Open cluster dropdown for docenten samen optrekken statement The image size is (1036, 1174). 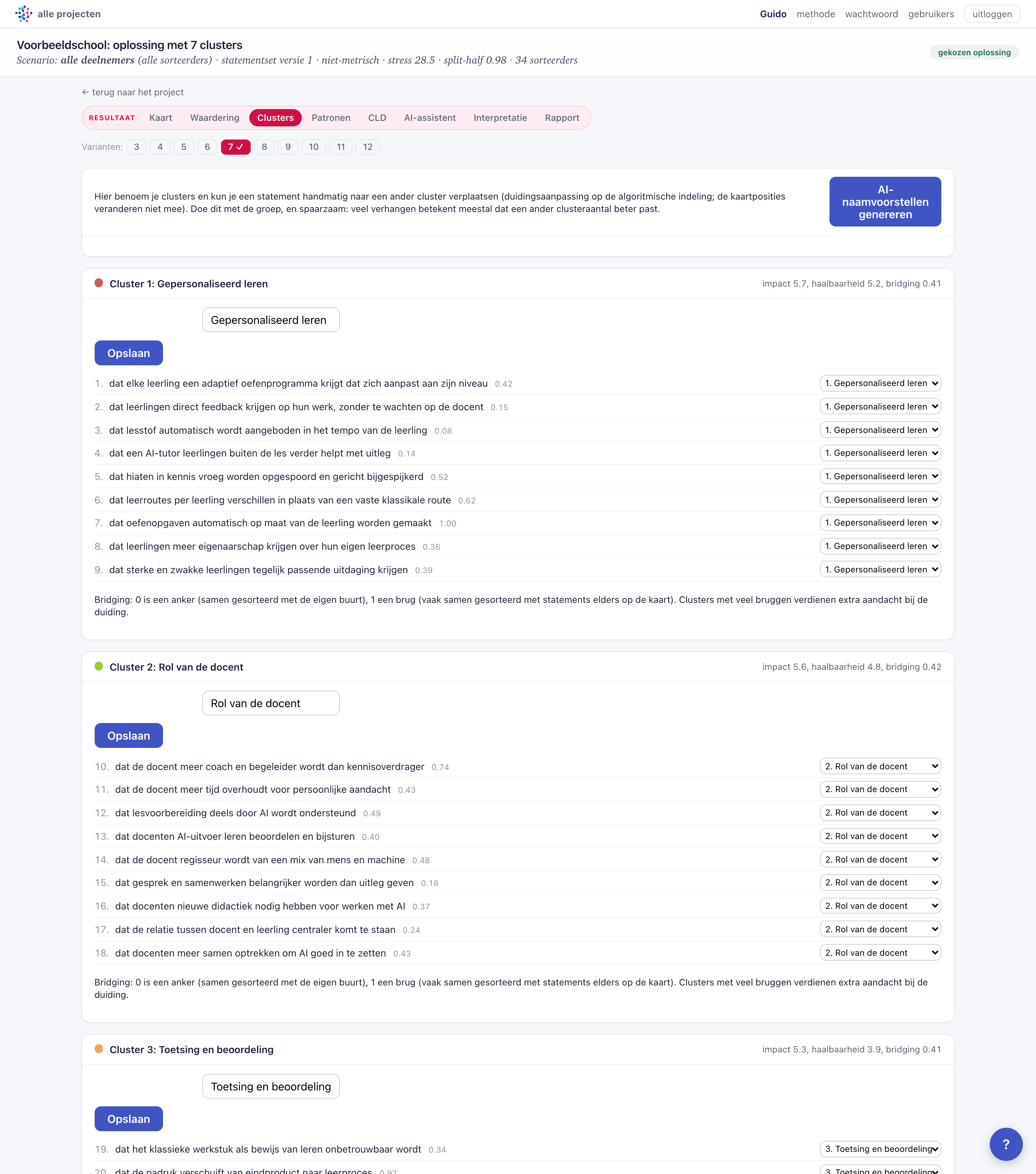tap(880, 953)
